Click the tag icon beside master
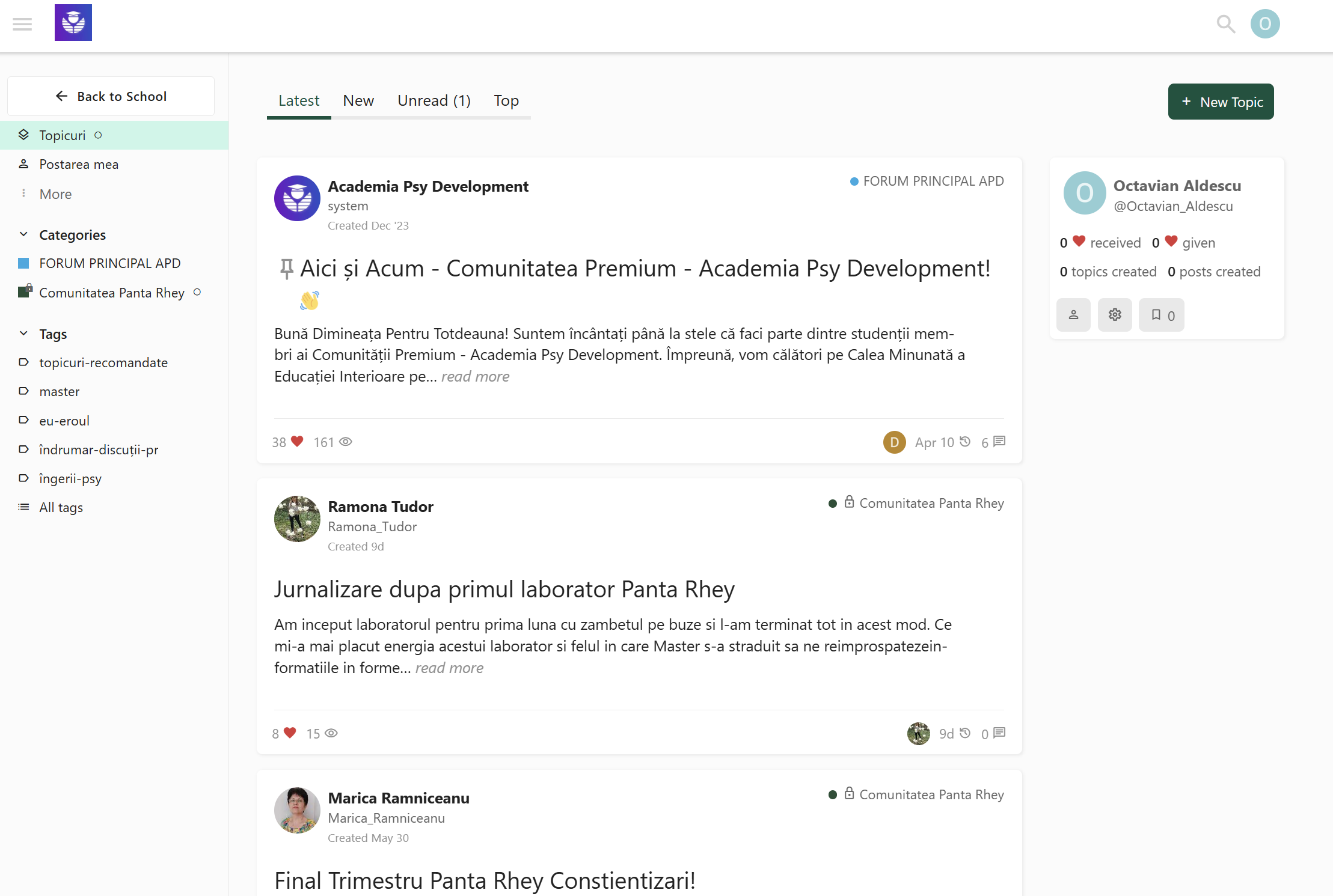1333x896 pixels. click(x=23, y=391)
